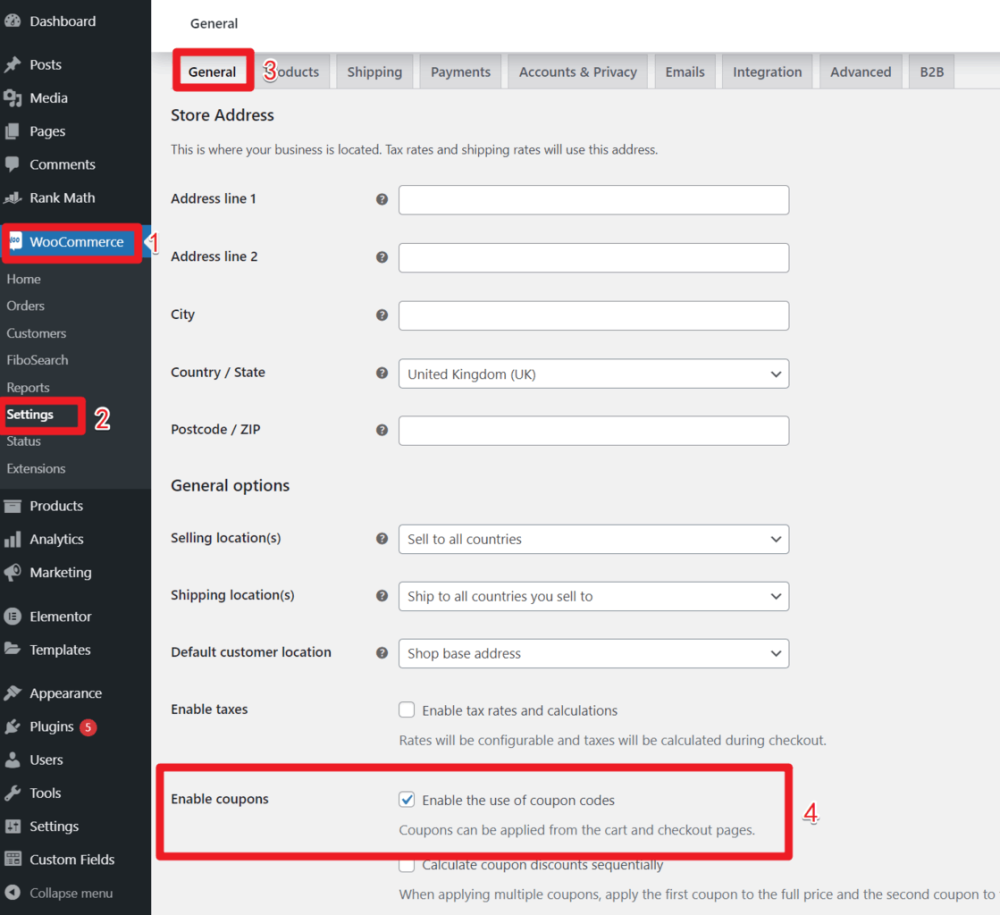Open WooCommerce Reports link
This screenshot has height=915, width=1000.
coord(28,388)
